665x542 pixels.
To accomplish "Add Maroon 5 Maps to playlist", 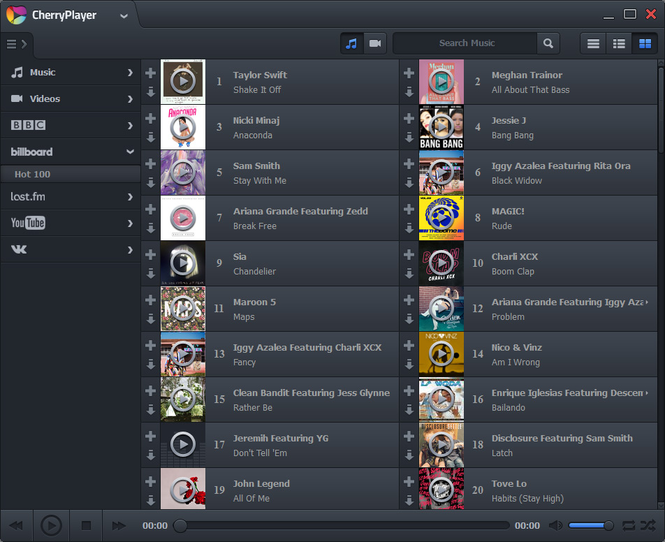I will 151,300.
